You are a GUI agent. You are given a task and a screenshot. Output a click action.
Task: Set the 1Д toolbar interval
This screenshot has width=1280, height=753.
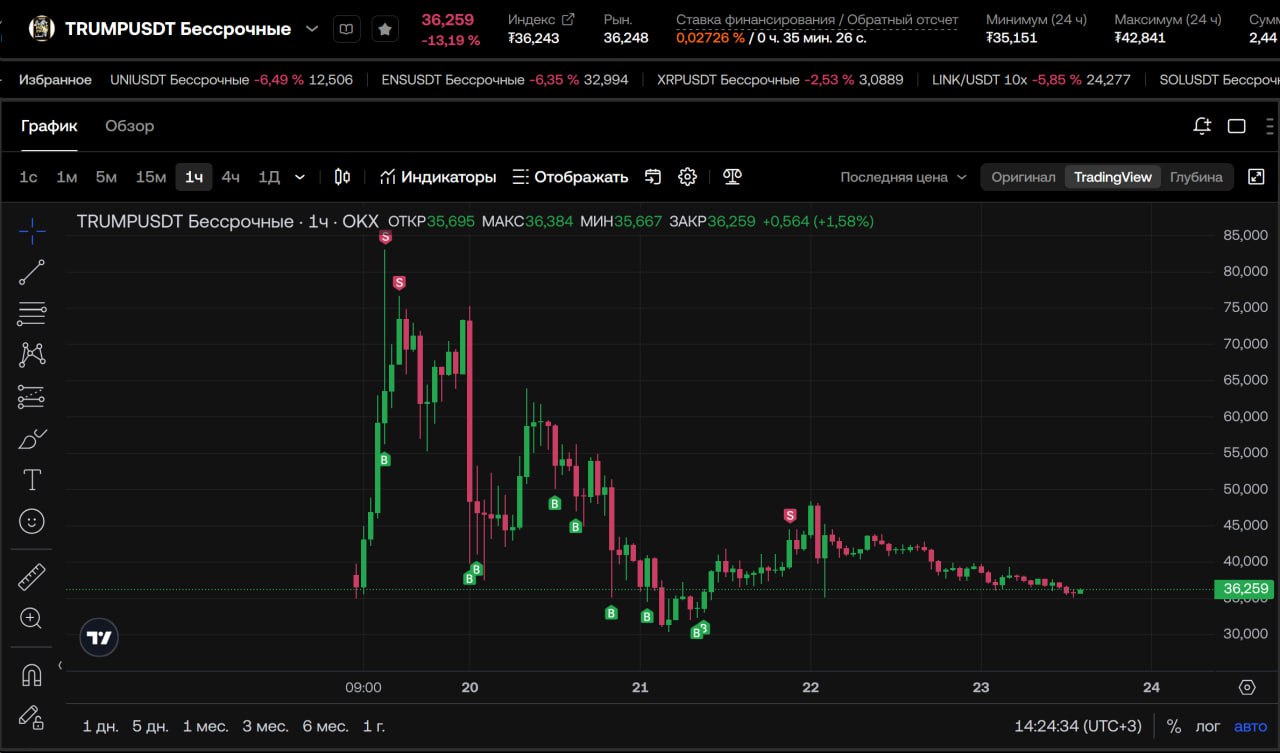[x=269, y=177]
